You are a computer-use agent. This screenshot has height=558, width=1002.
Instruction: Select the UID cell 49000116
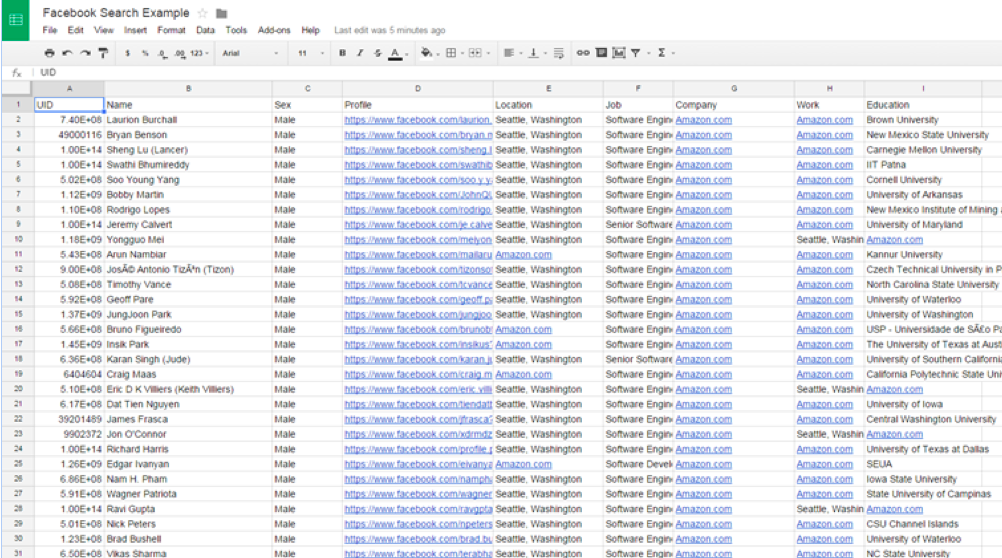[69, 135]
